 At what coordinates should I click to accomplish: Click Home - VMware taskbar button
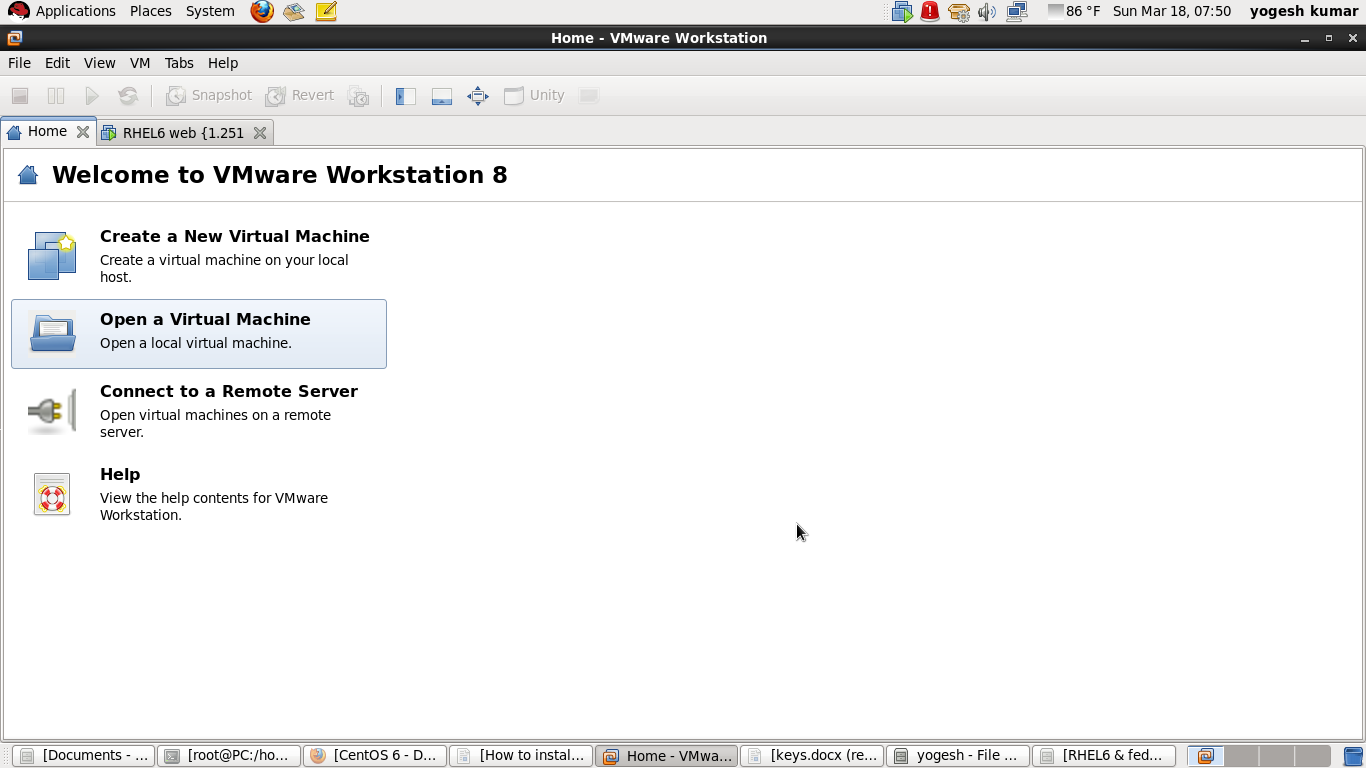(x=666, y=756)
